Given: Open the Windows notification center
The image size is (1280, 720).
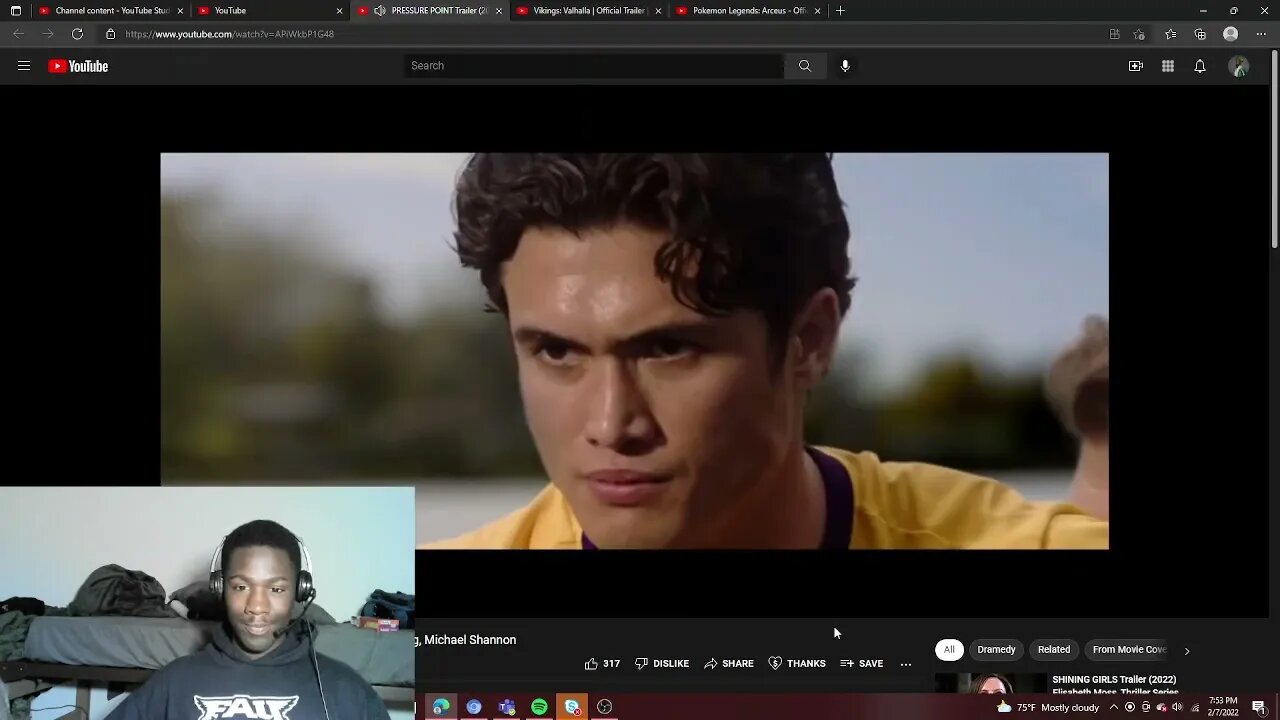Looking at the screenshot, I should pos(1259,707).
